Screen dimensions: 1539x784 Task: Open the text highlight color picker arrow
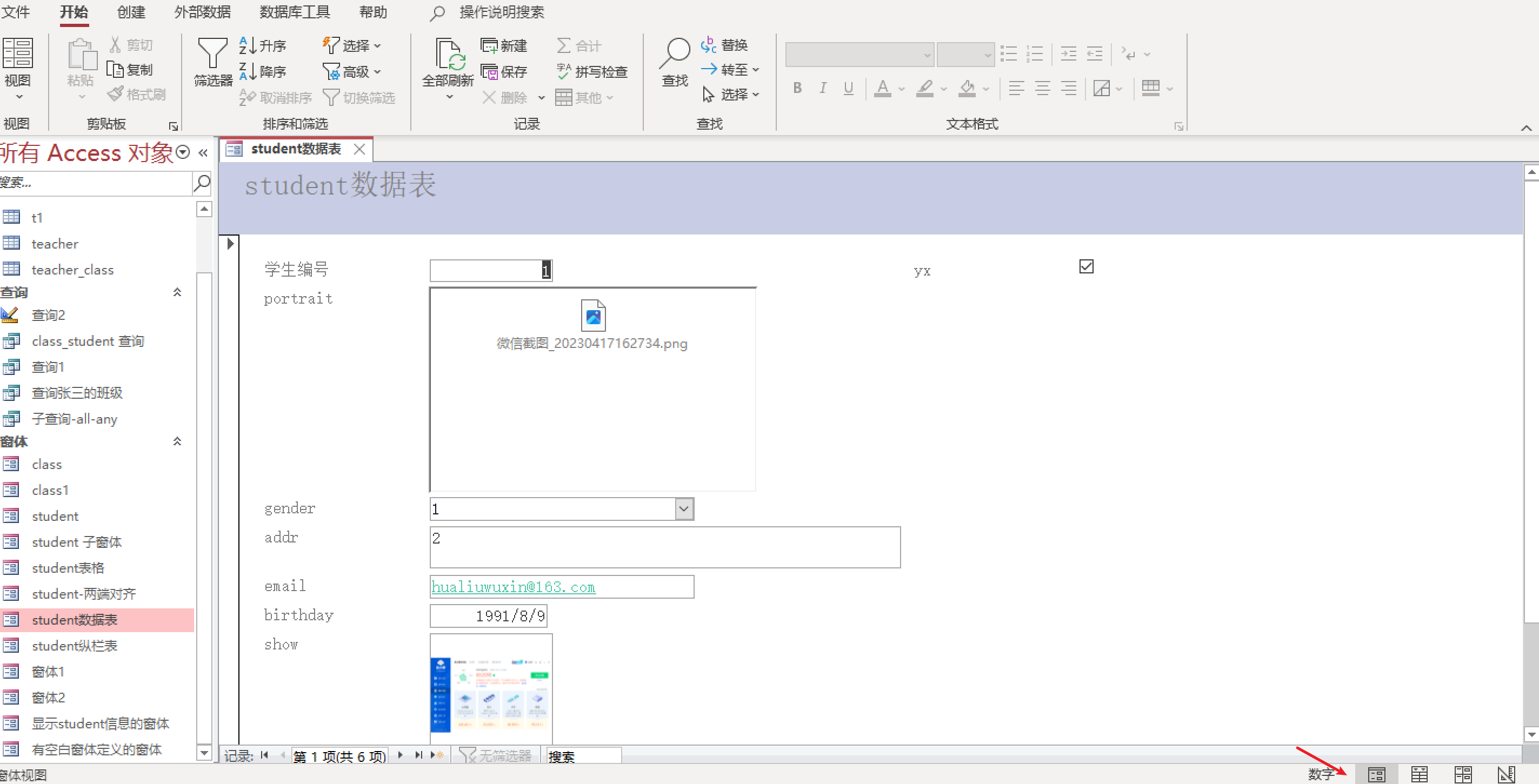pos(943,89)
